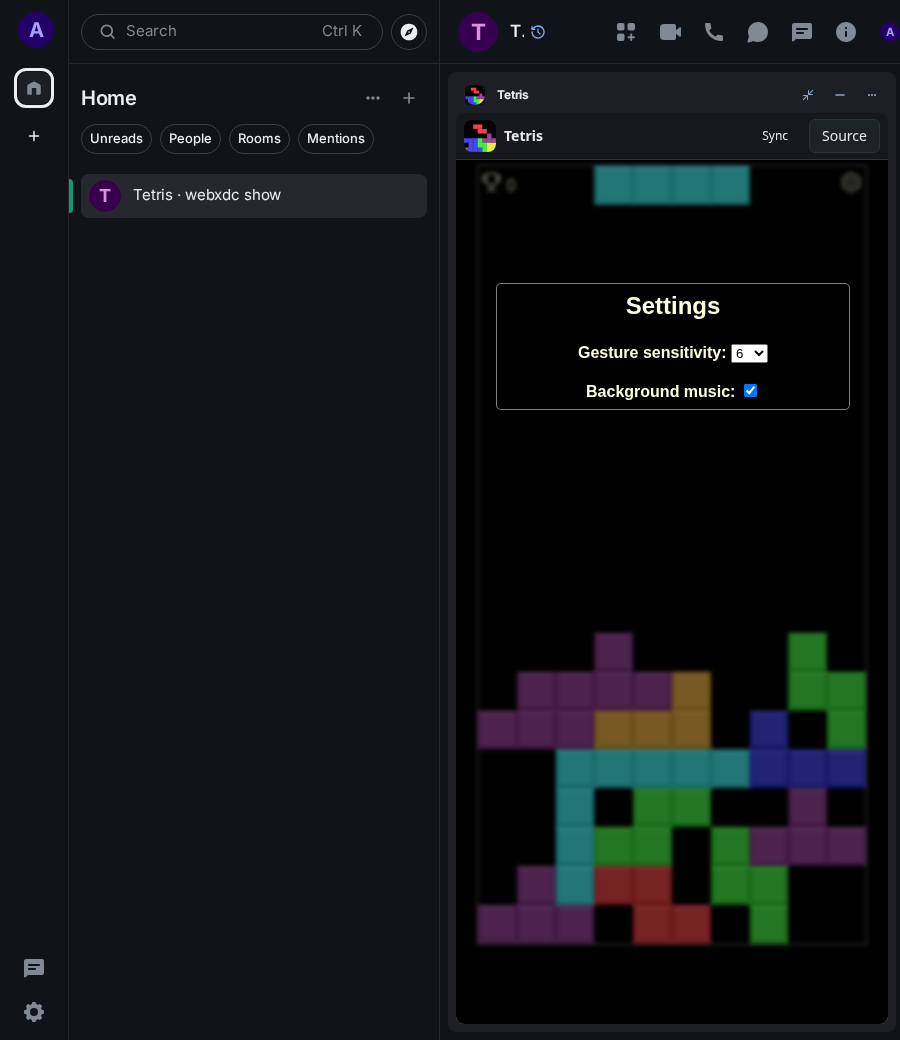Image resolution: width=900 pixels, height=1040 pixels.
Task: Click Sync in the Tetris app header
Action: [x=775, y=136]
